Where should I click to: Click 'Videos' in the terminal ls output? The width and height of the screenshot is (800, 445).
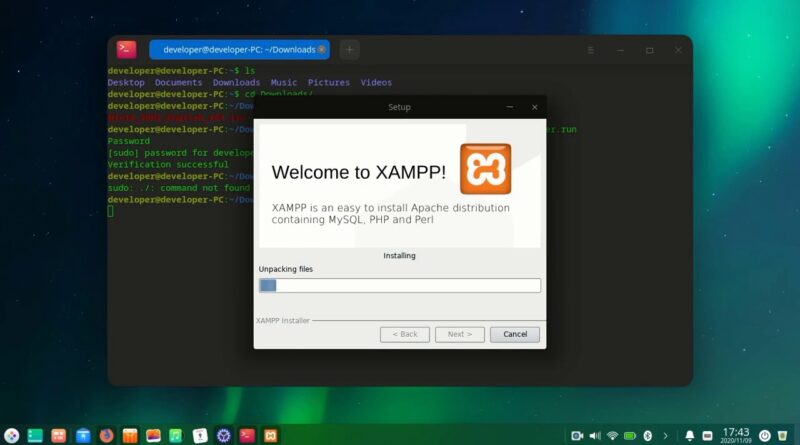point(376,83)
